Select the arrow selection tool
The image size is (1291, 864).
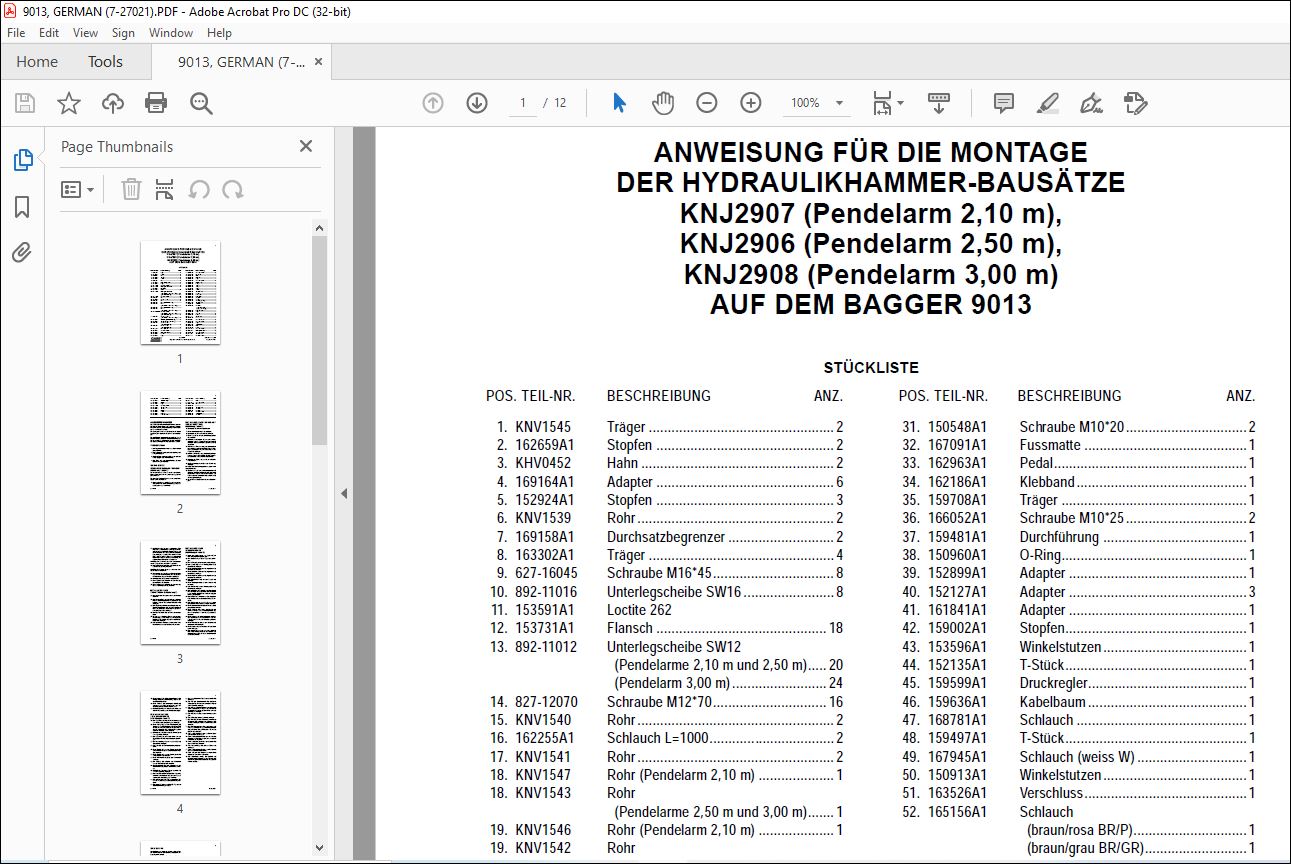(620, 103)
